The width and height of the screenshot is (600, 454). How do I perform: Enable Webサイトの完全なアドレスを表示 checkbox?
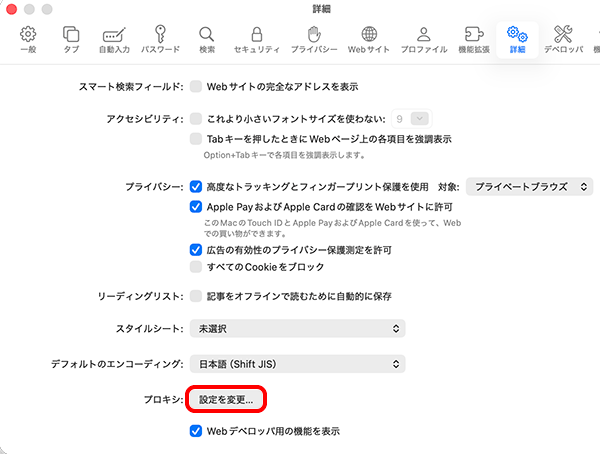point(196,87)
